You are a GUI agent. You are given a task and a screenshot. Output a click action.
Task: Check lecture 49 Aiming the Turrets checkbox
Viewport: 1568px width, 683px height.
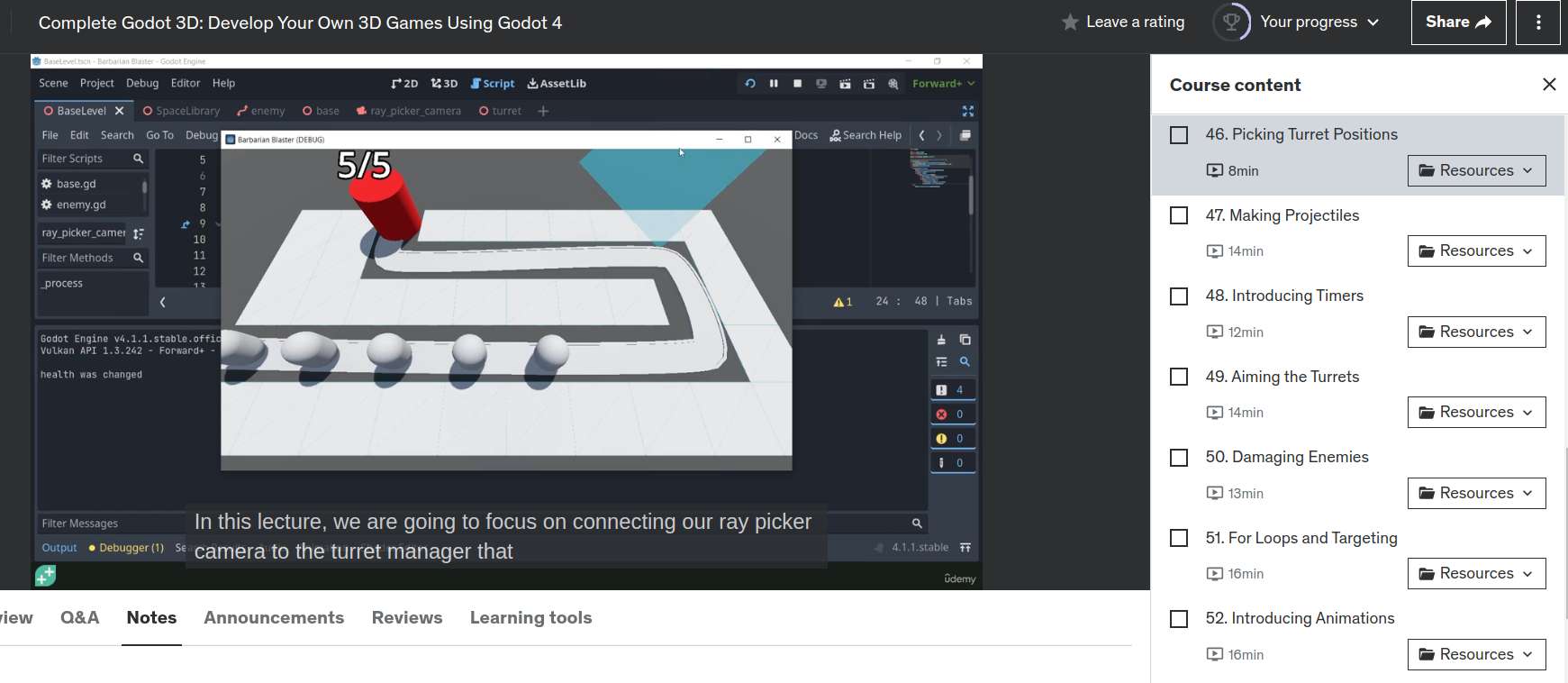[x=1179, y=377]
